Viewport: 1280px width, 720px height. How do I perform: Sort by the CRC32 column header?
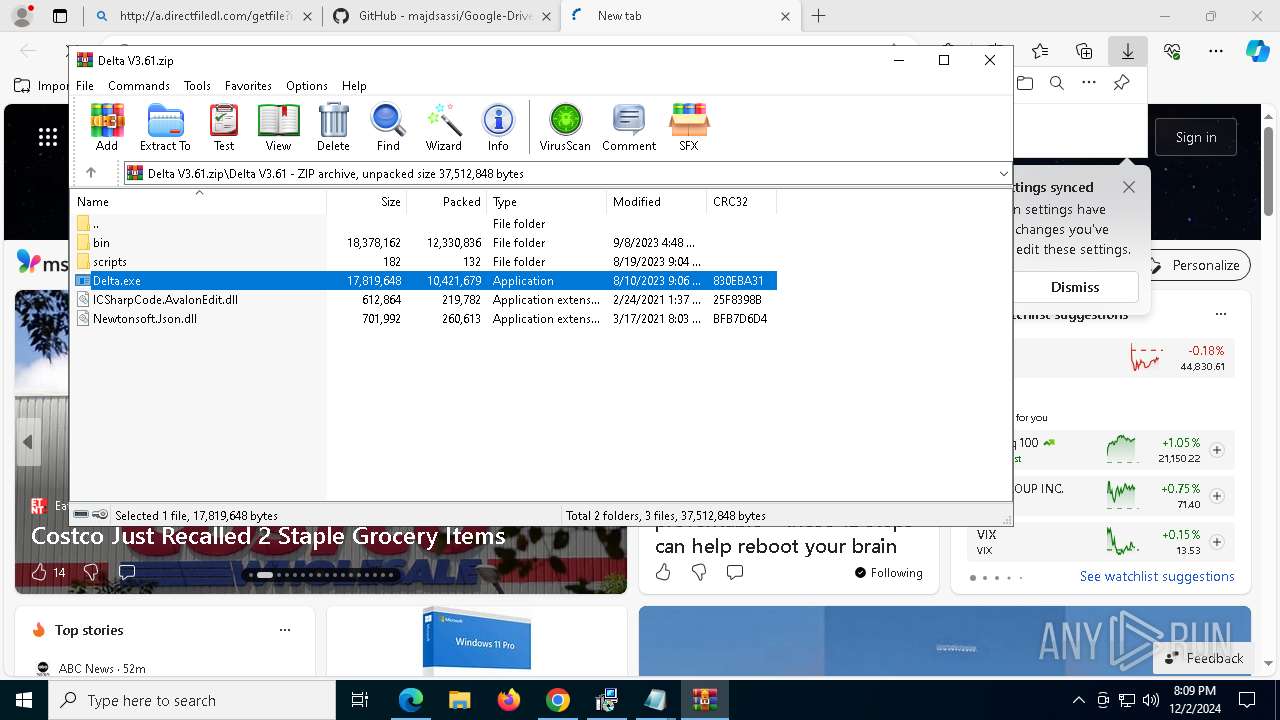(742, 202)
